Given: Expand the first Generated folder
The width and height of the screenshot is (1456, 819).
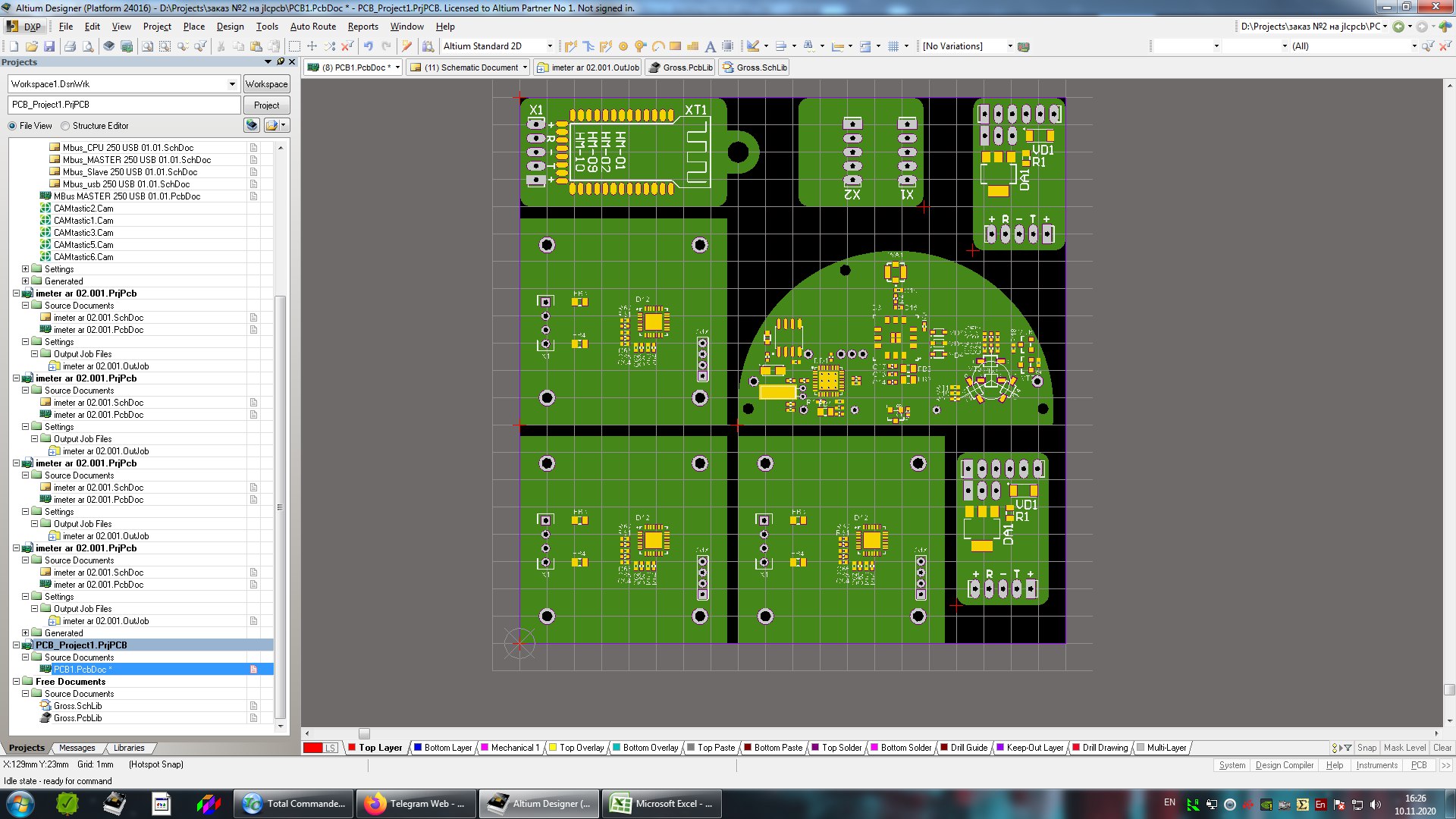Looking at the screenshot, I should (25, 281).
